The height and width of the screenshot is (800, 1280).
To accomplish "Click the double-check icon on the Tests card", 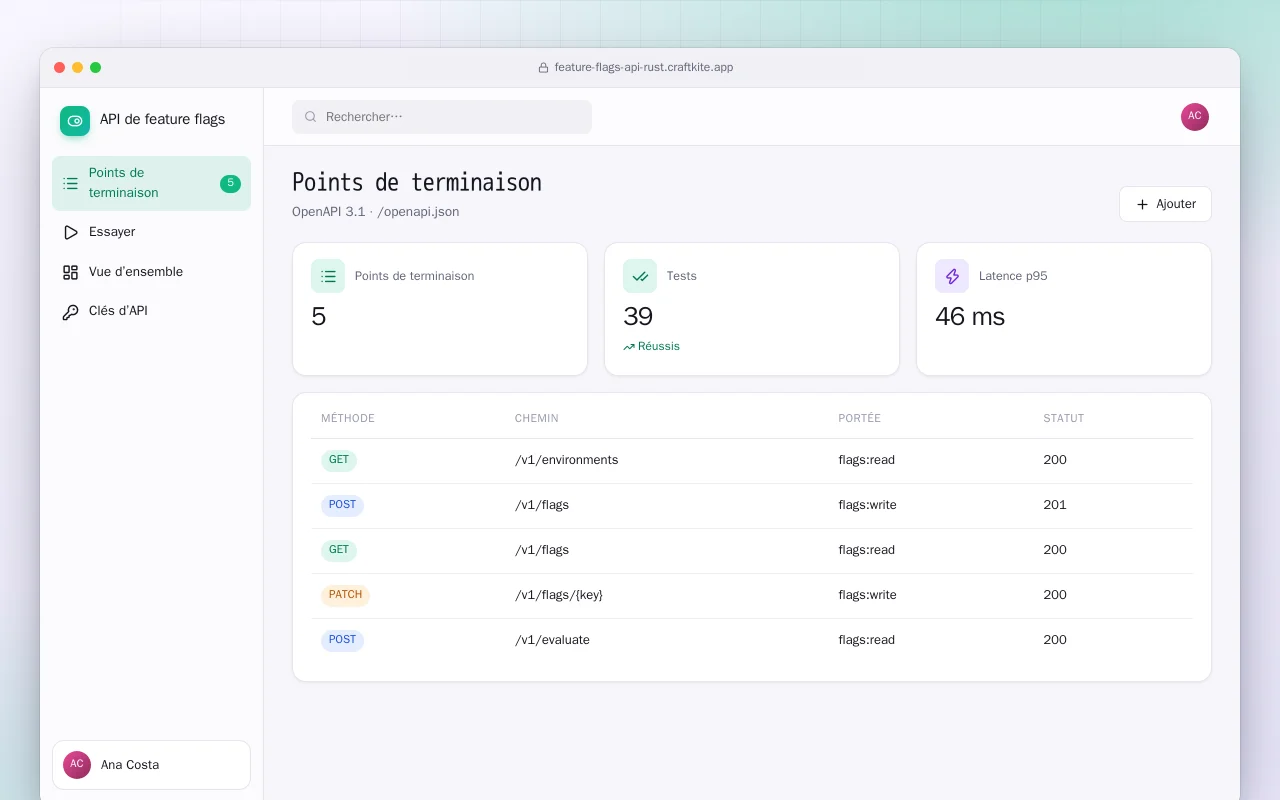I will click(x=640, y=276).
